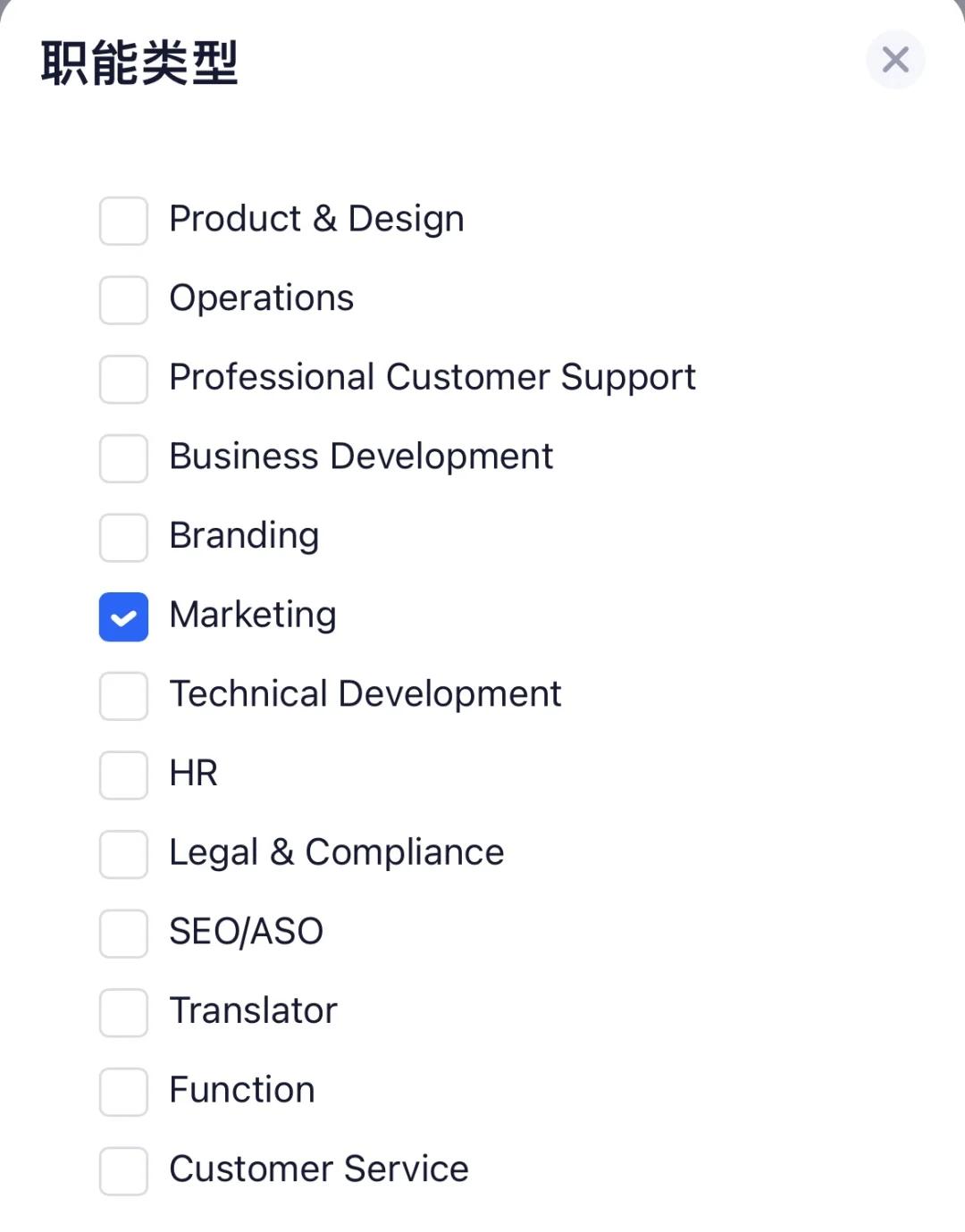Click the Technical Development option text
This screenshot has height=1232, width=965.
click(365, 694)
